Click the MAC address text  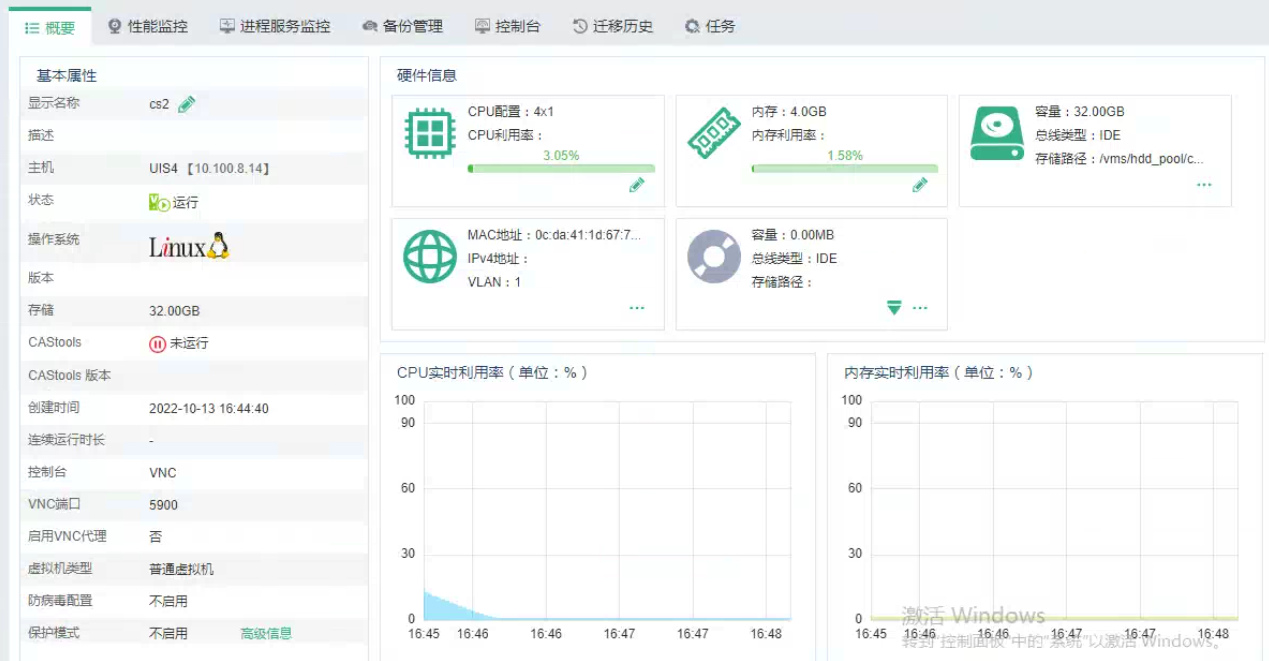[554, 235]
